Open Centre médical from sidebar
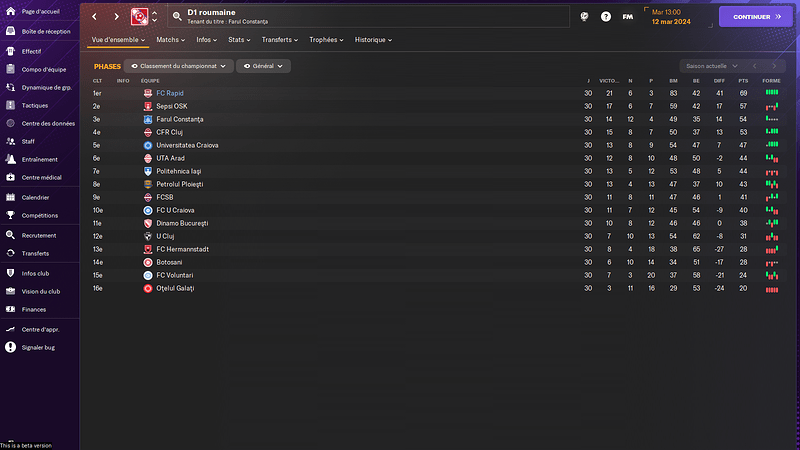This screenshot has height=450, width=800. coord(40,178)
